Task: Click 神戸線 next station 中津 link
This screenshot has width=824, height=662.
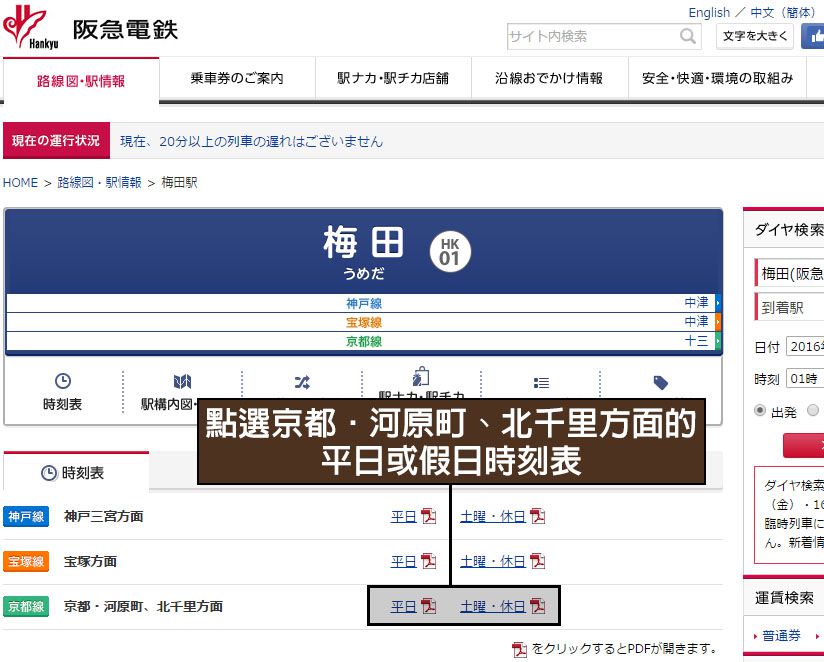Action: 696,303
